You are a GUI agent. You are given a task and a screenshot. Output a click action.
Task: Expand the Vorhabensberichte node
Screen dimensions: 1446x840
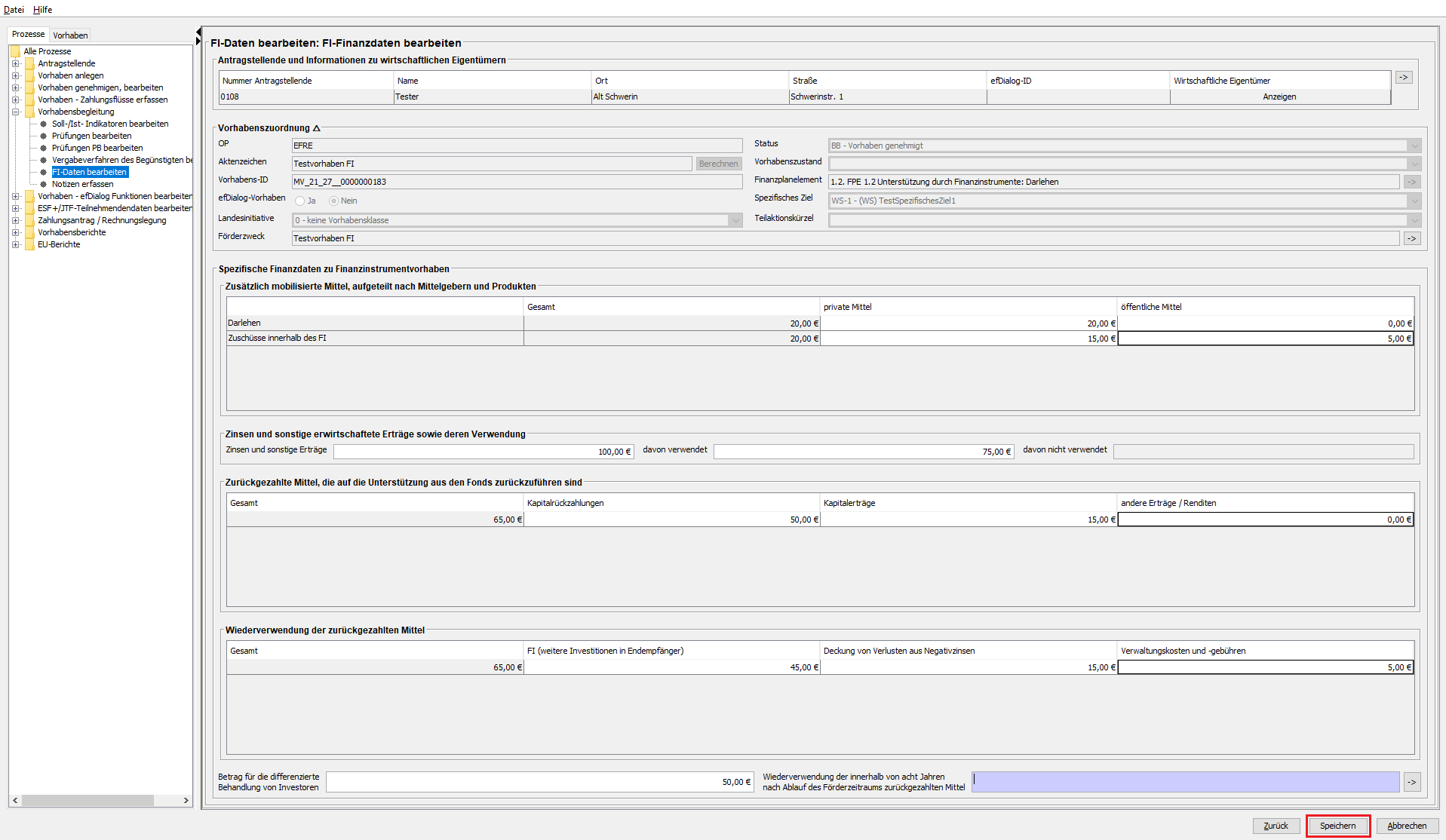(15, 232)
